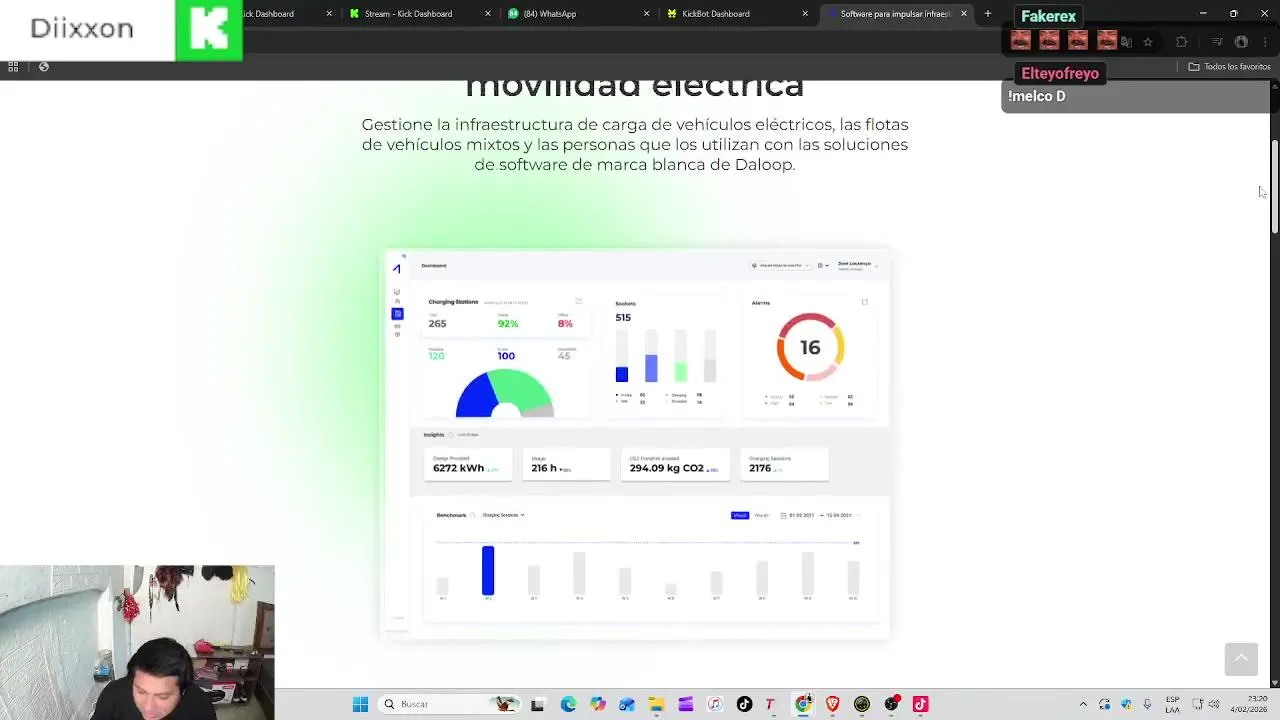
Task: Open a new browser tab
Action: (988, 14)
